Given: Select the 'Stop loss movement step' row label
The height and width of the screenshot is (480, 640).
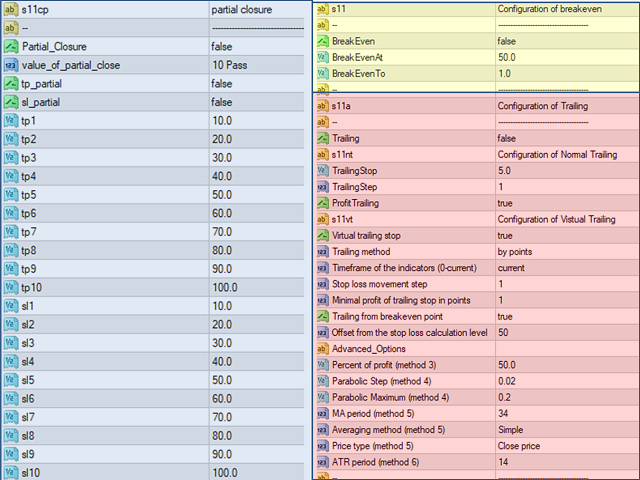Looking at the screenshot, I should coord(379,284).
